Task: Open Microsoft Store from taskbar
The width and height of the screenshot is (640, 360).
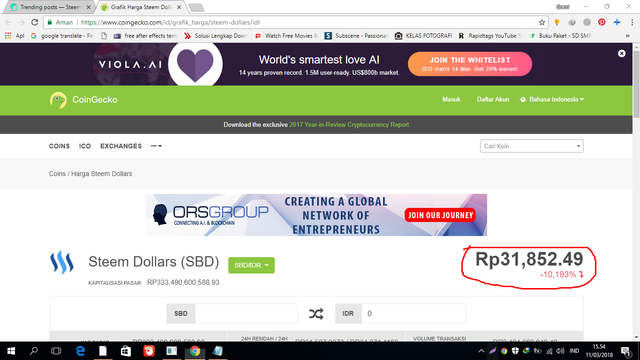Action: click(x=126, y=351)
